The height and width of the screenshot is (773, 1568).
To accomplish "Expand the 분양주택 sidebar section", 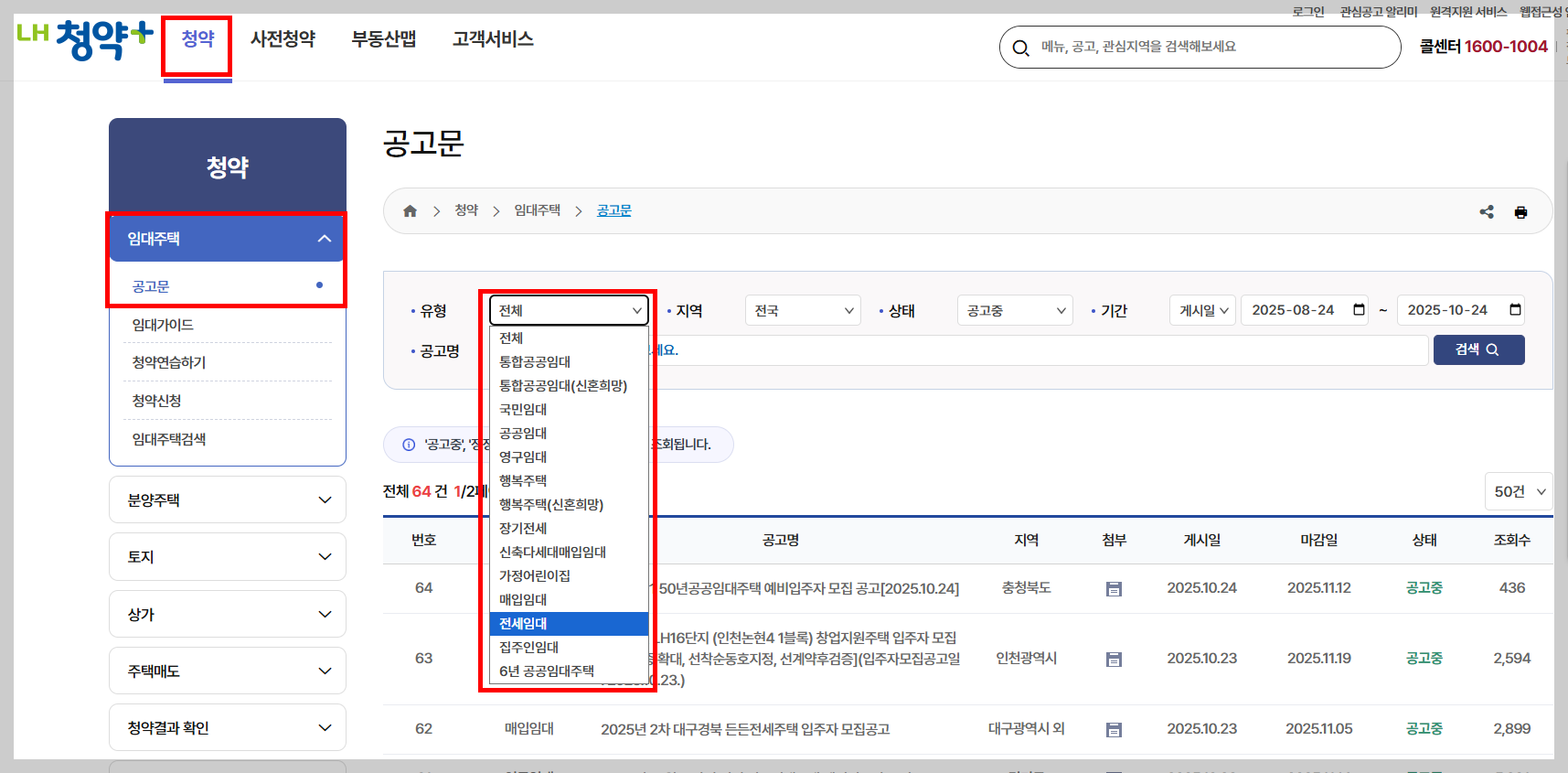I will click(228, 500).
